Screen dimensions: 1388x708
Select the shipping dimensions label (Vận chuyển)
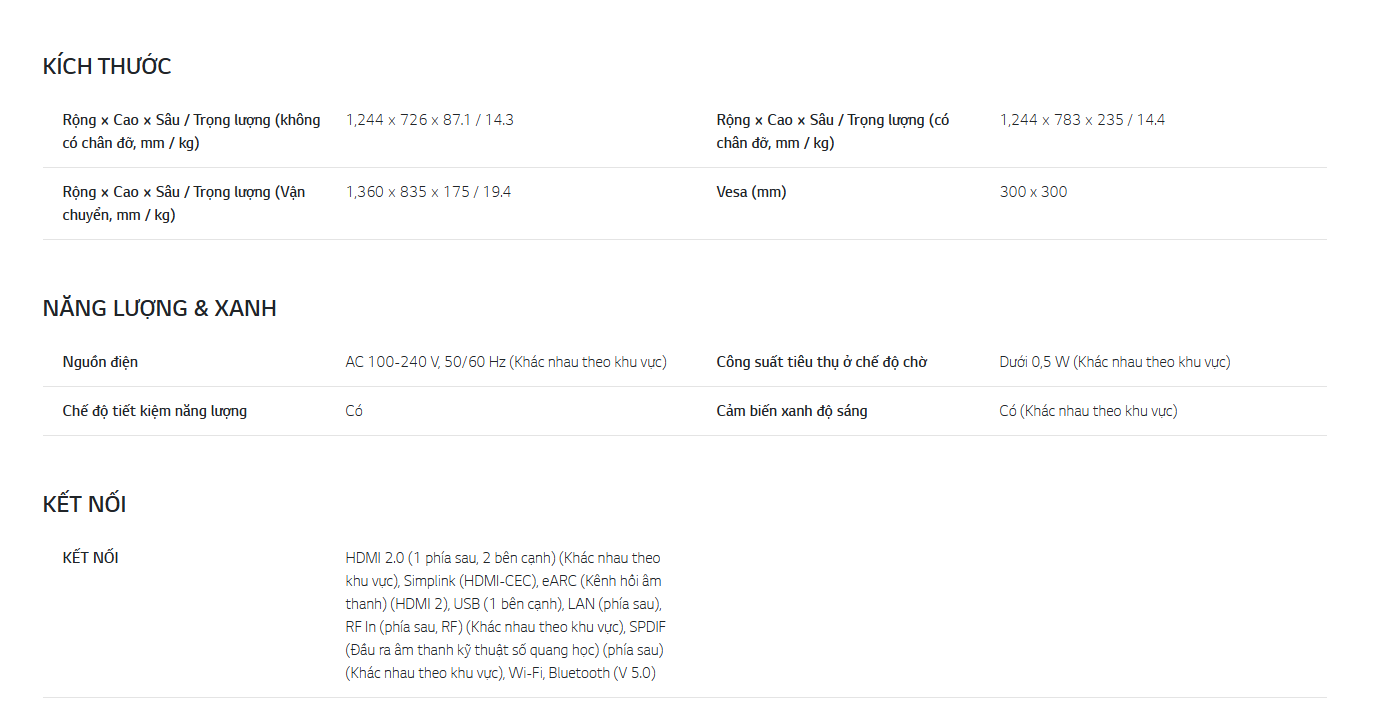point(183,203)
